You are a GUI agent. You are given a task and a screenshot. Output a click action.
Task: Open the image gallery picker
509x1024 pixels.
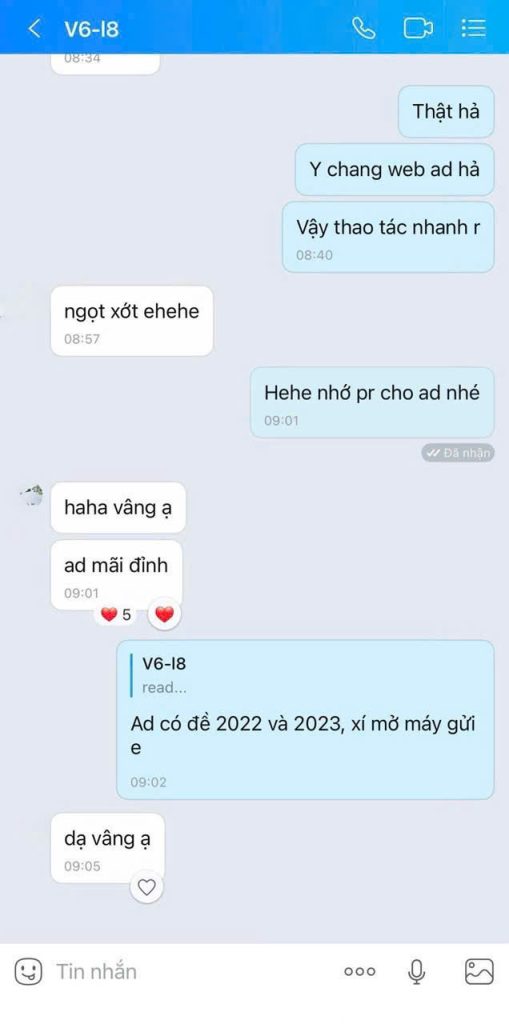(479, 972)
